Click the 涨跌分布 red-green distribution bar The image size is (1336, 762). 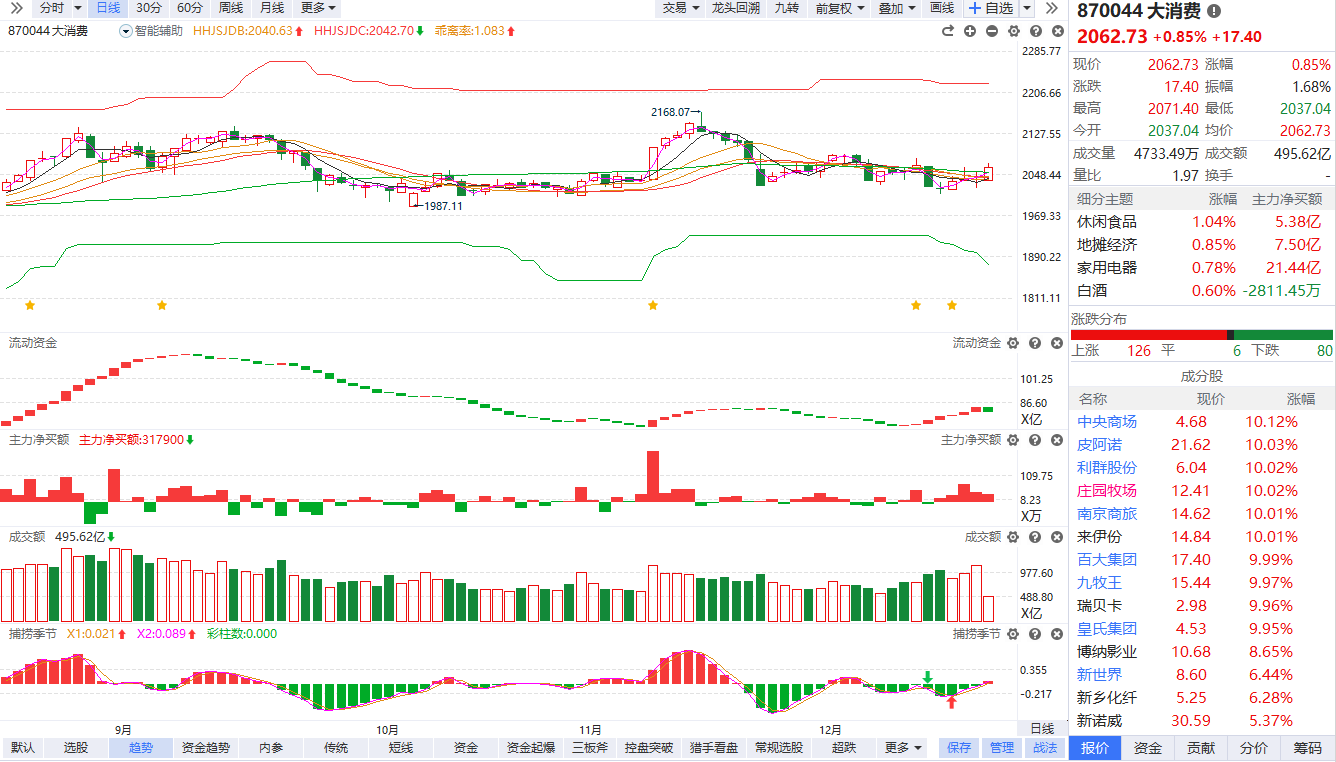click(x=1201, y=335)
